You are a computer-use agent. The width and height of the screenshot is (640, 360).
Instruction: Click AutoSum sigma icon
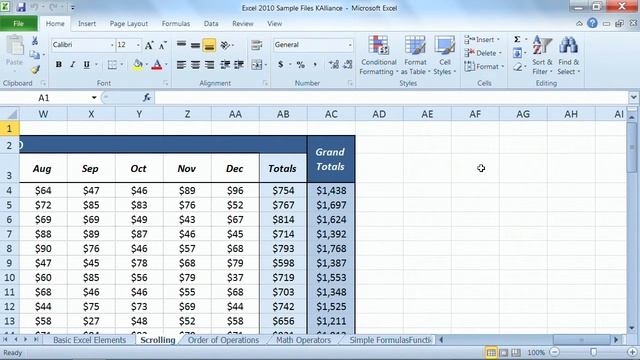pos(517,40)
